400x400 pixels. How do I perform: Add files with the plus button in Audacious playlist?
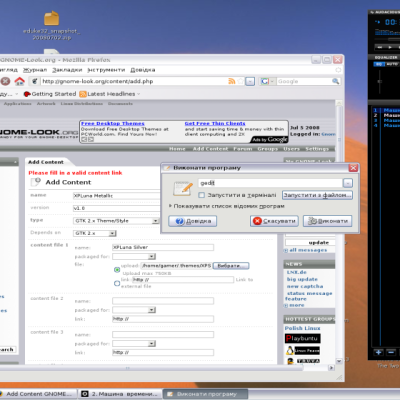[378, 352]
